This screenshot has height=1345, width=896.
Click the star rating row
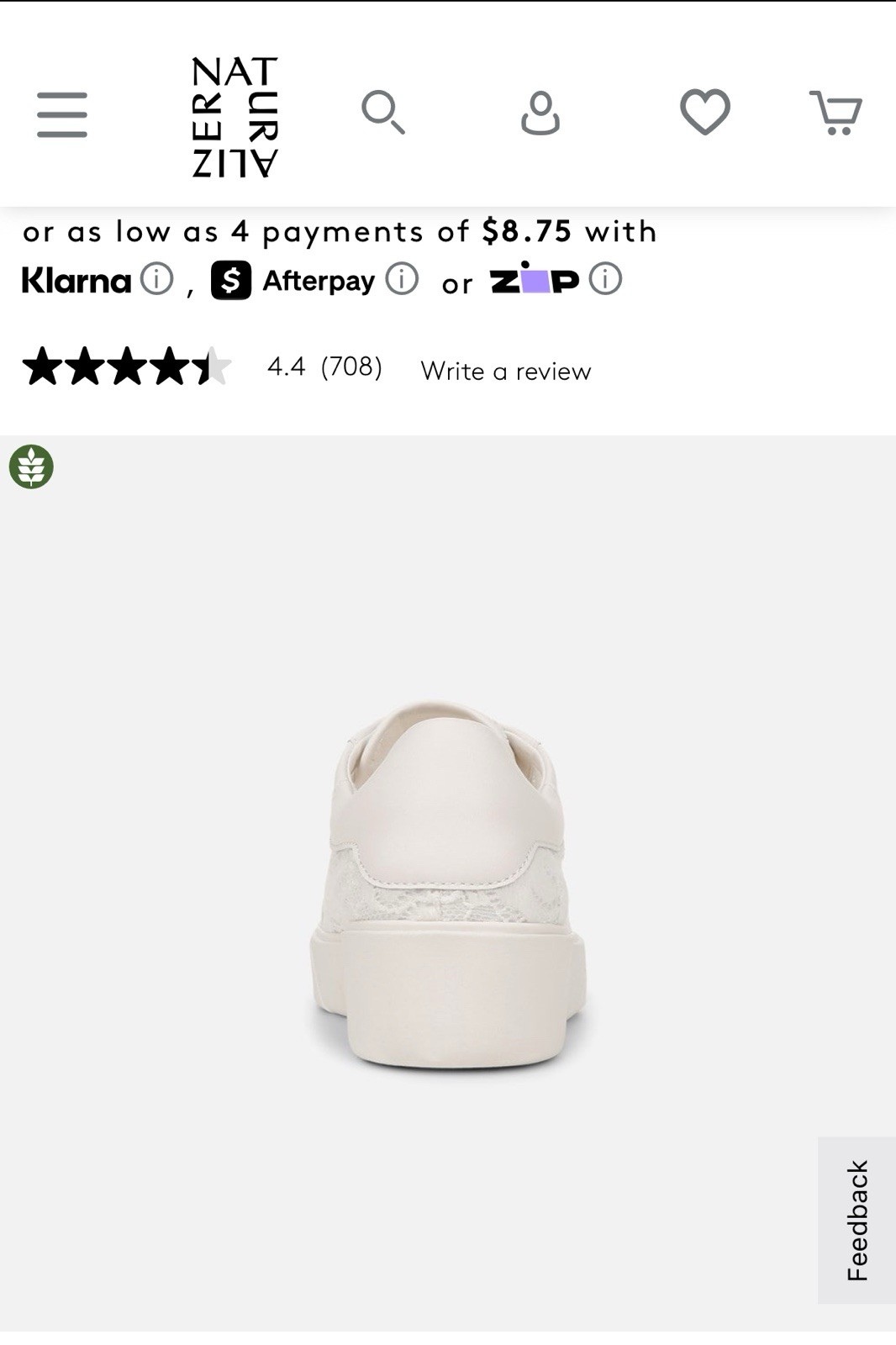[126, 367]
